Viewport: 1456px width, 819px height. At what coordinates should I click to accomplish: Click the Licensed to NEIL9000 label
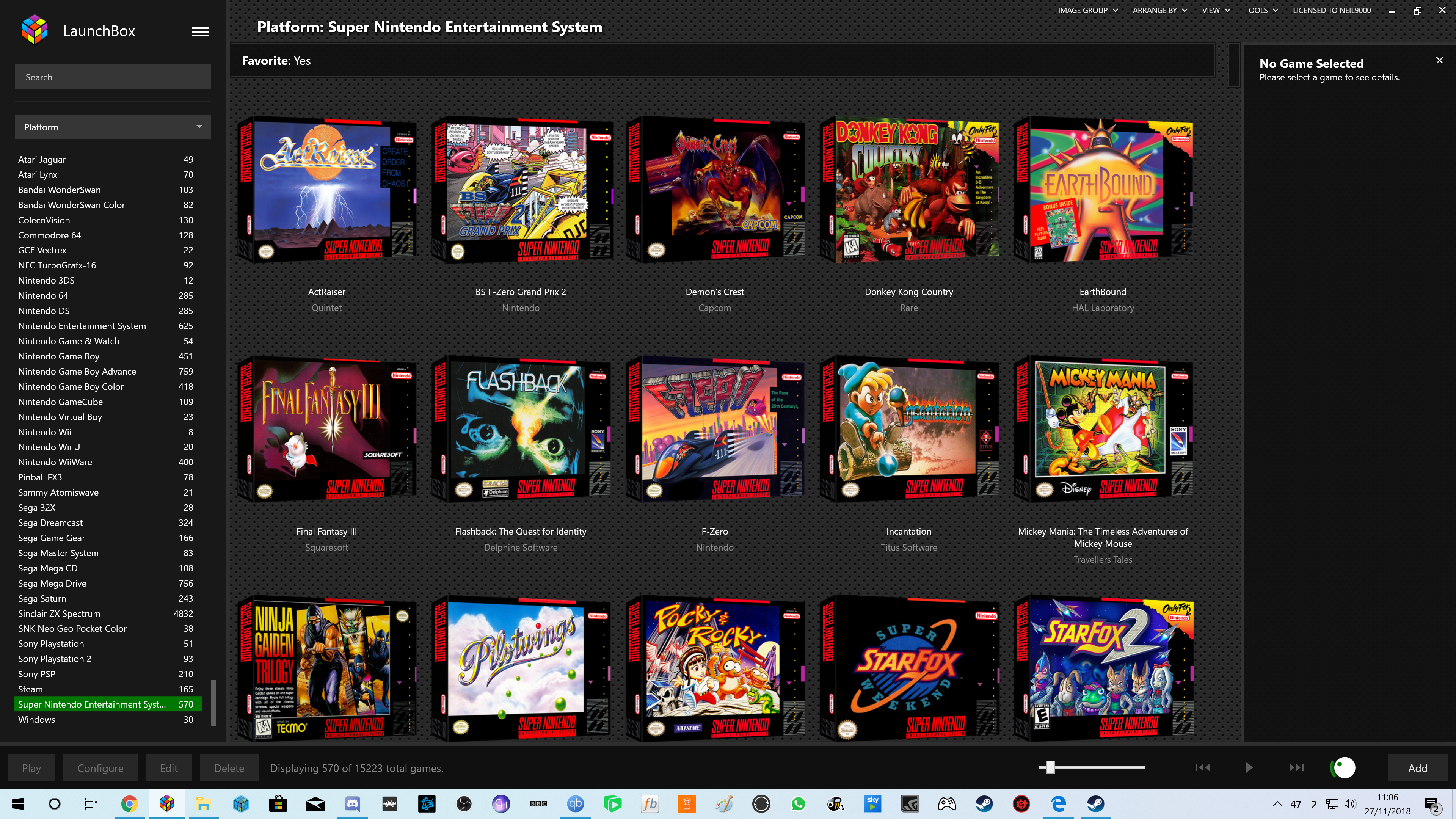tap(1332, 10)
